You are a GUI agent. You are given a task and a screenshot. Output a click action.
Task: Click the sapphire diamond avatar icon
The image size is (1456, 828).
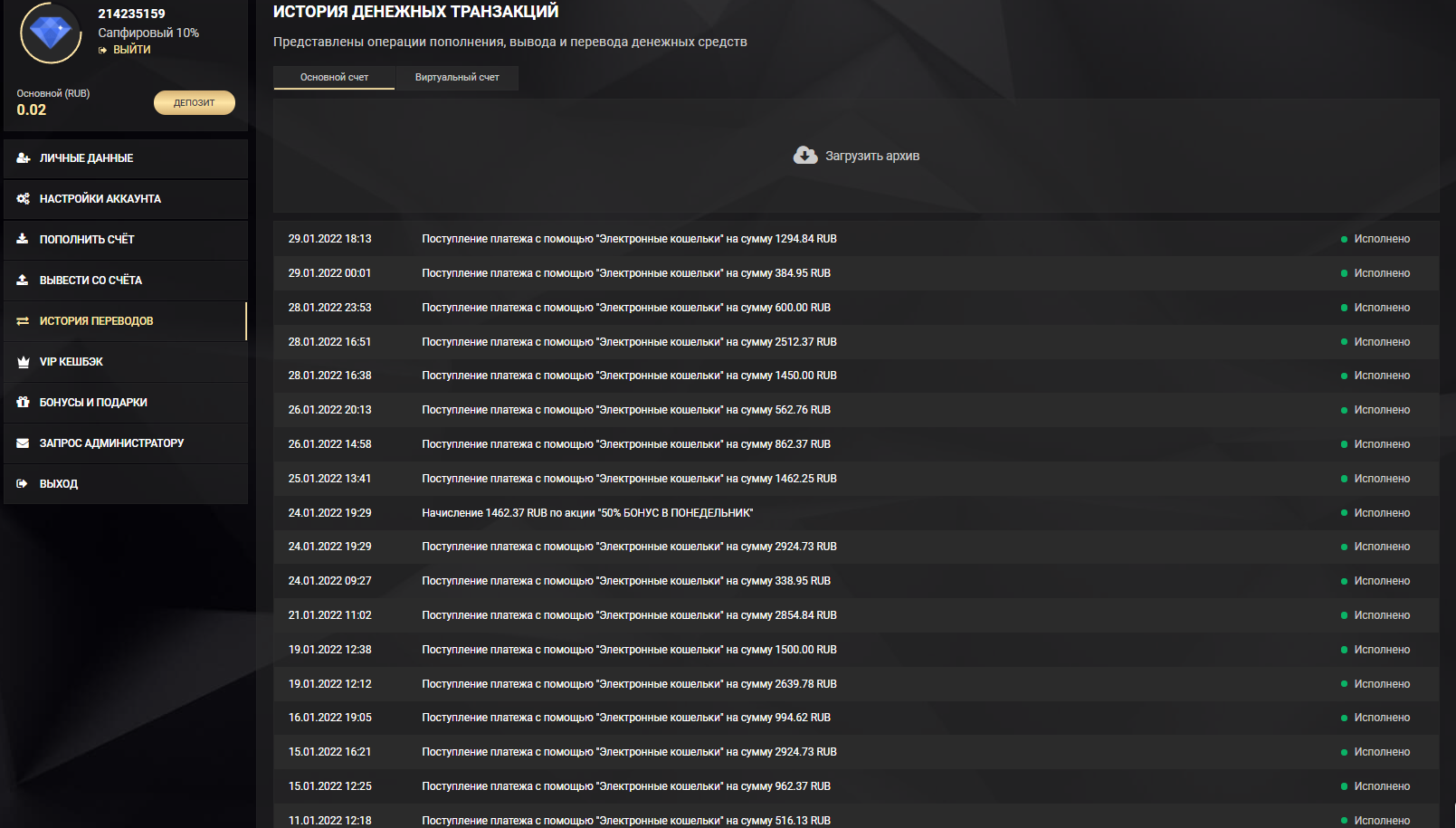coord(51,33)
